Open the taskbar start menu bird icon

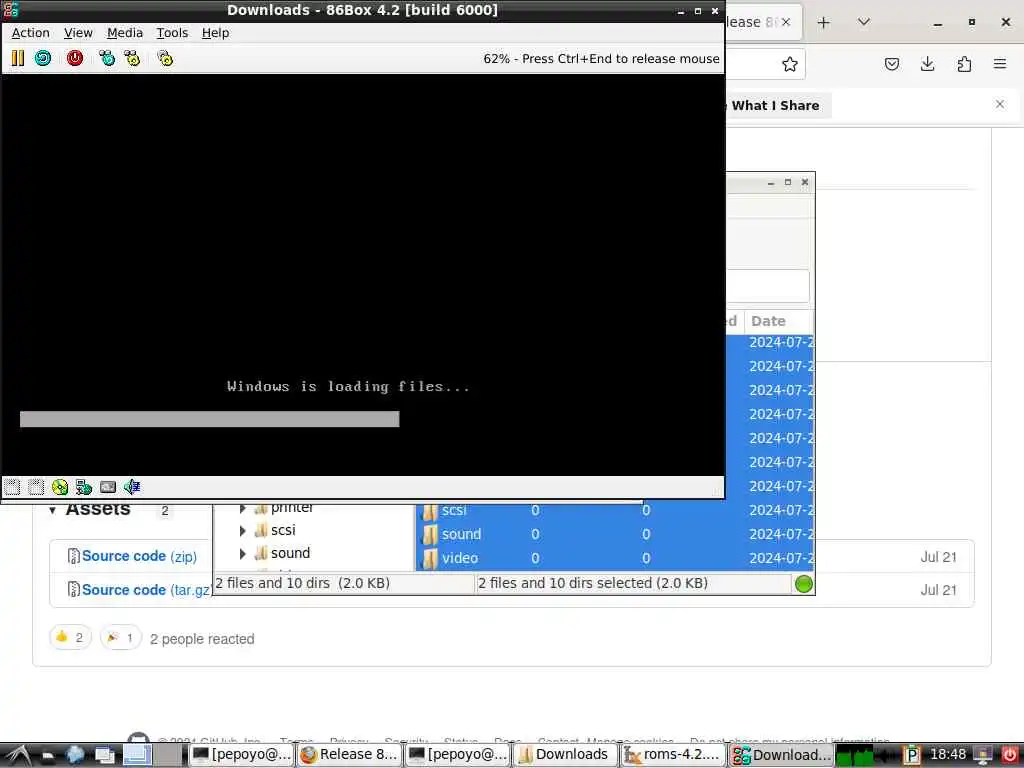click(x=17, y=756)
